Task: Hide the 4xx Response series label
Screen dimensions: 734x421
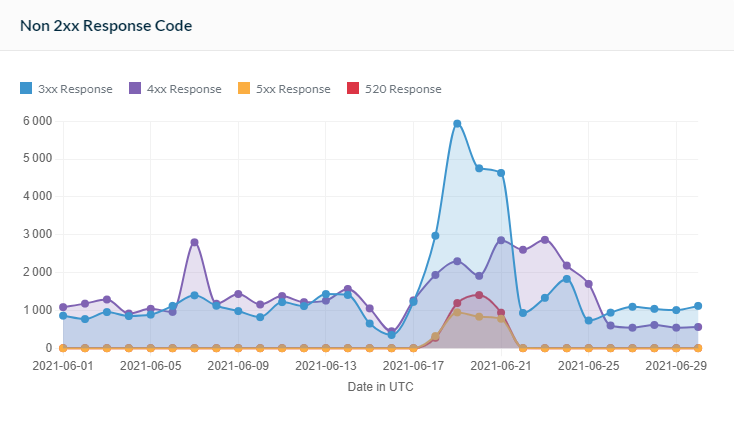Action: coord(183,89)
